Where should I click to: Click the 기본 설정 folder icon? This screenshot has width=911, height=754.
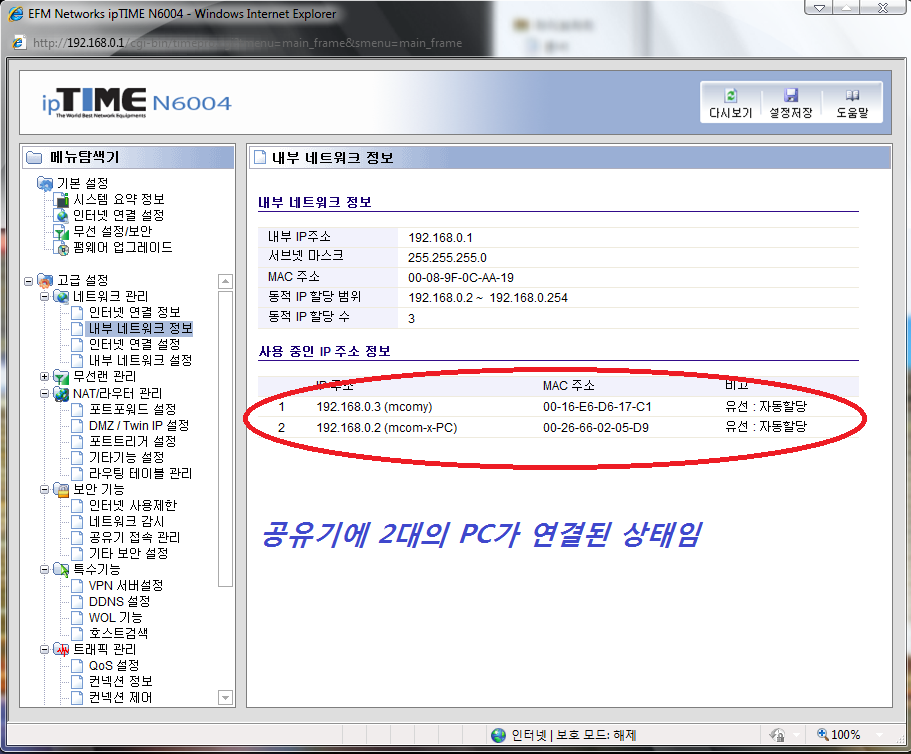click(x=45, y=184)
